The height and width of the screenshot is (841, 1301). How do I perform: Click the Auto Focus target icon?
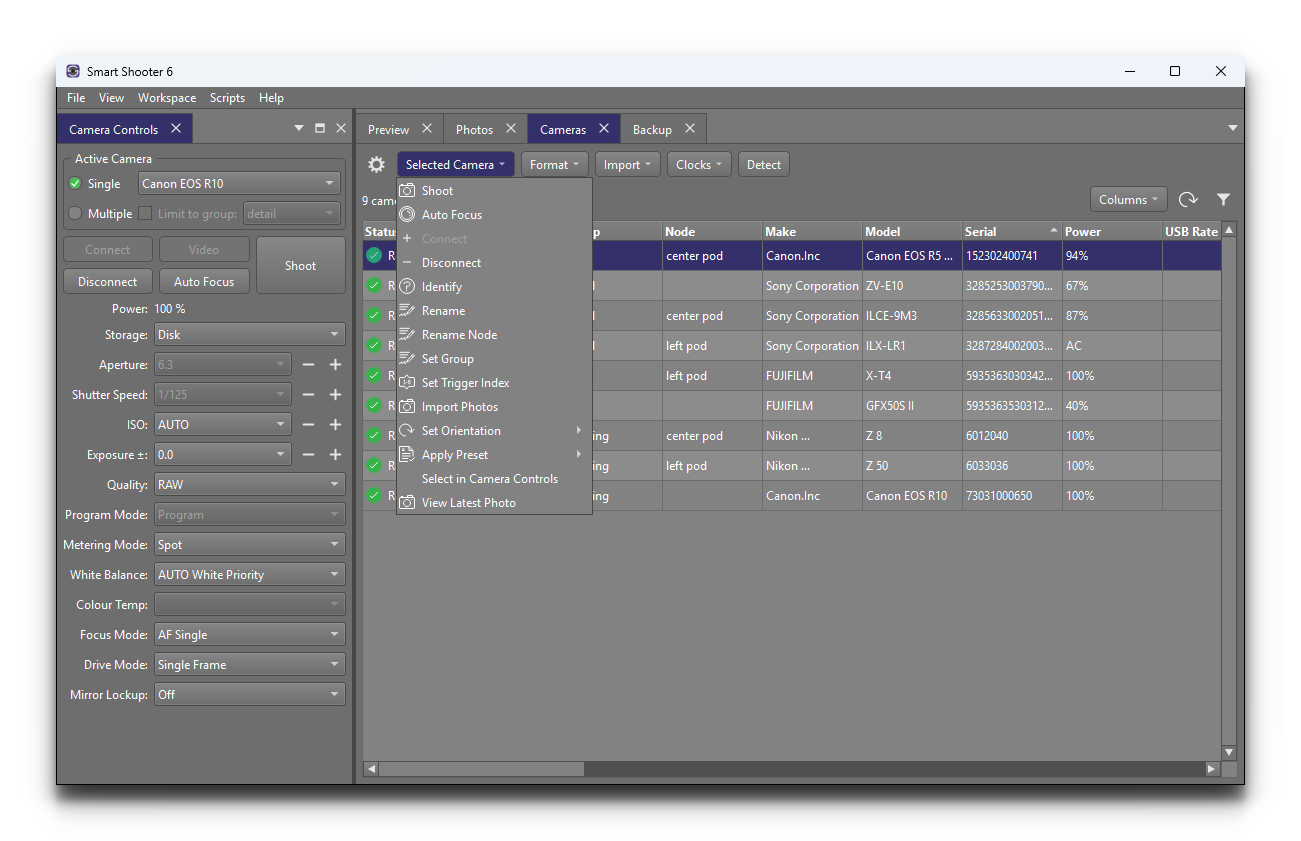click(x=407, y=215)
